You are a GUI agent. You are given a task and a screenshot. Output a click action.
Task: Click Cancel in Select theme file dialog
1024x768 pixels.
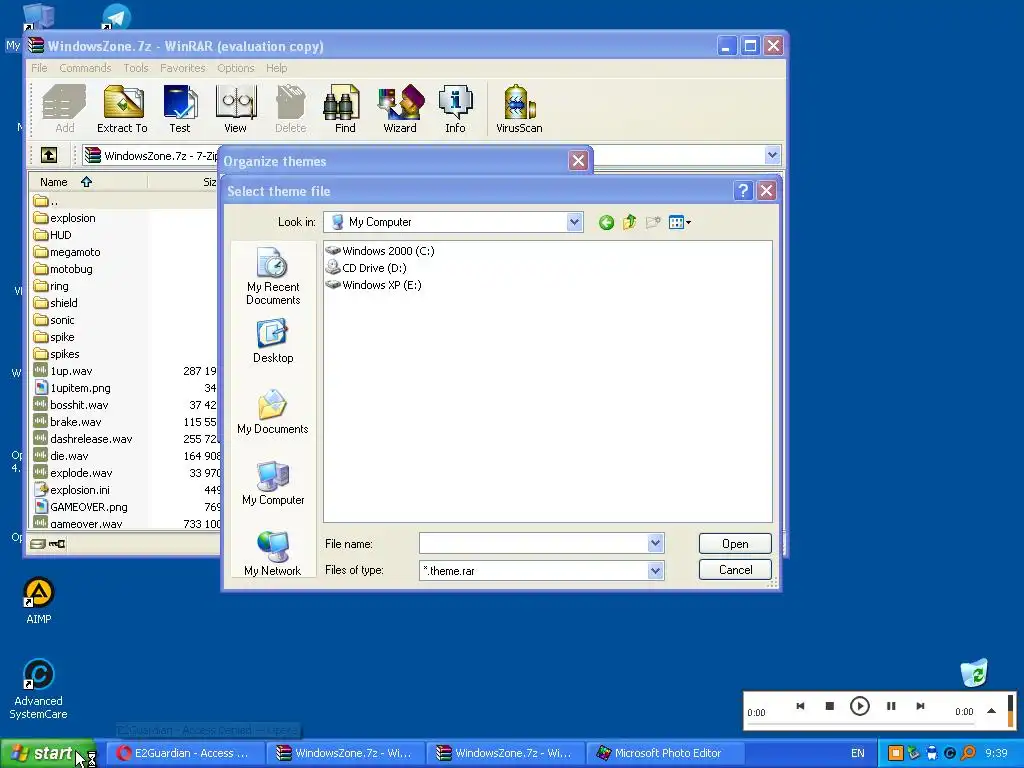(735, 569)
